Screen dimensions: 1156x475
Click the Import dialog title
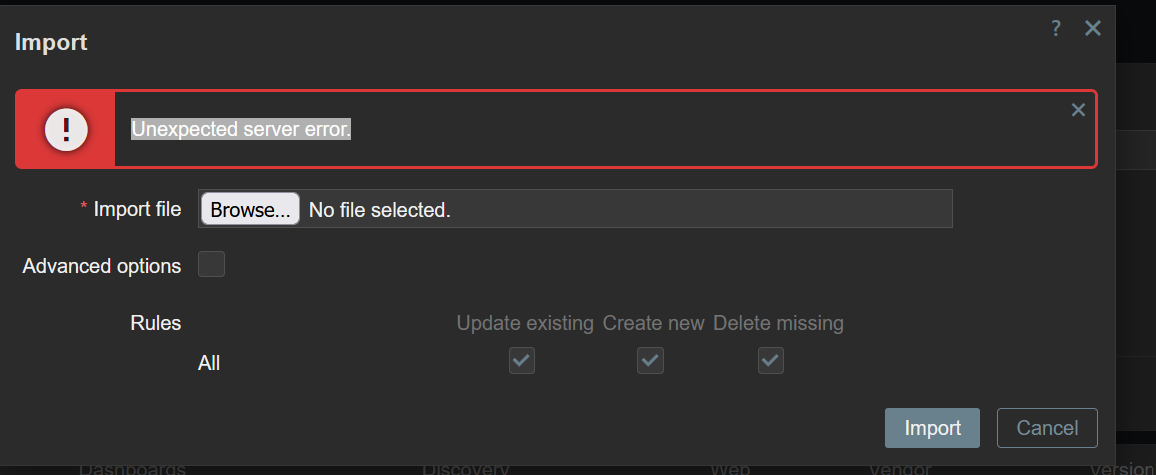[x=51, y=42]
